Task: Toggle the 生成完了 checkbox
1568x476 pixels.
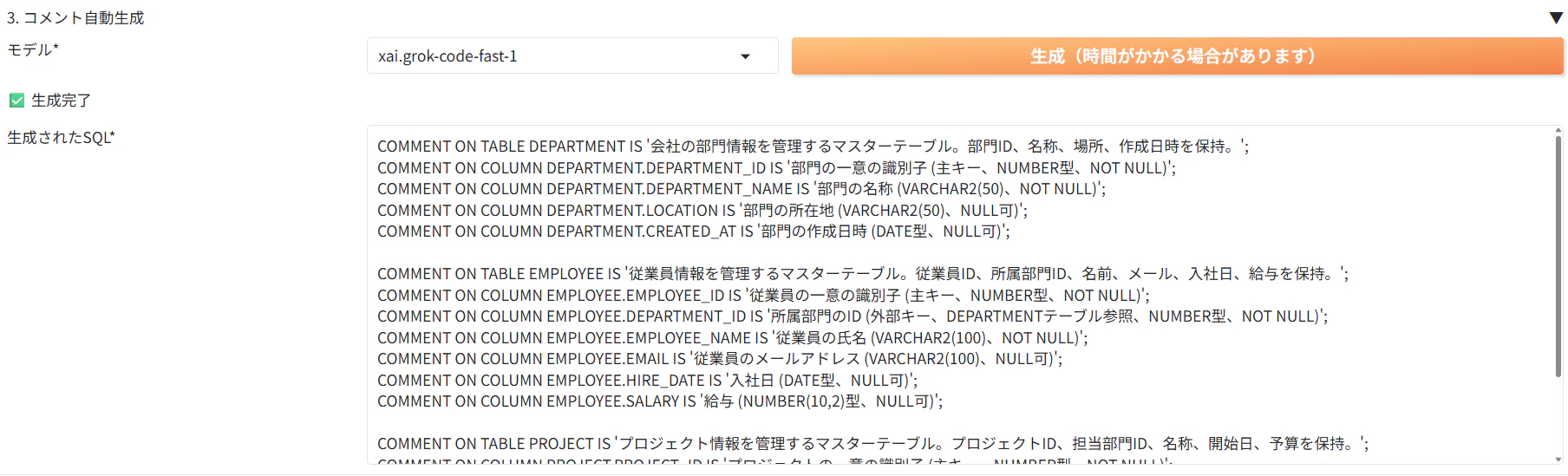Action: point(16,101)
